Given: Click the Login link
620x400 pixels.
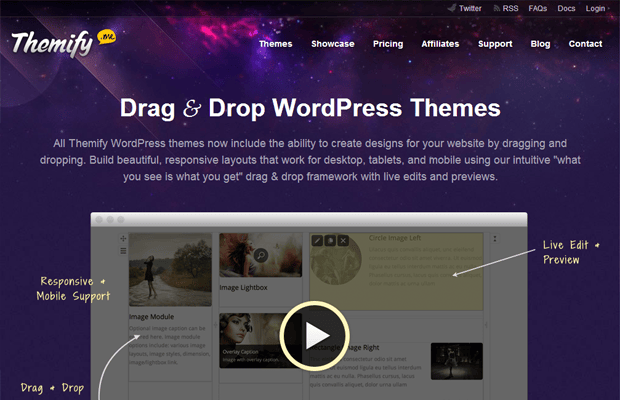Looking at the screenshot, I should pyautogui.click(x=596, y=8).
